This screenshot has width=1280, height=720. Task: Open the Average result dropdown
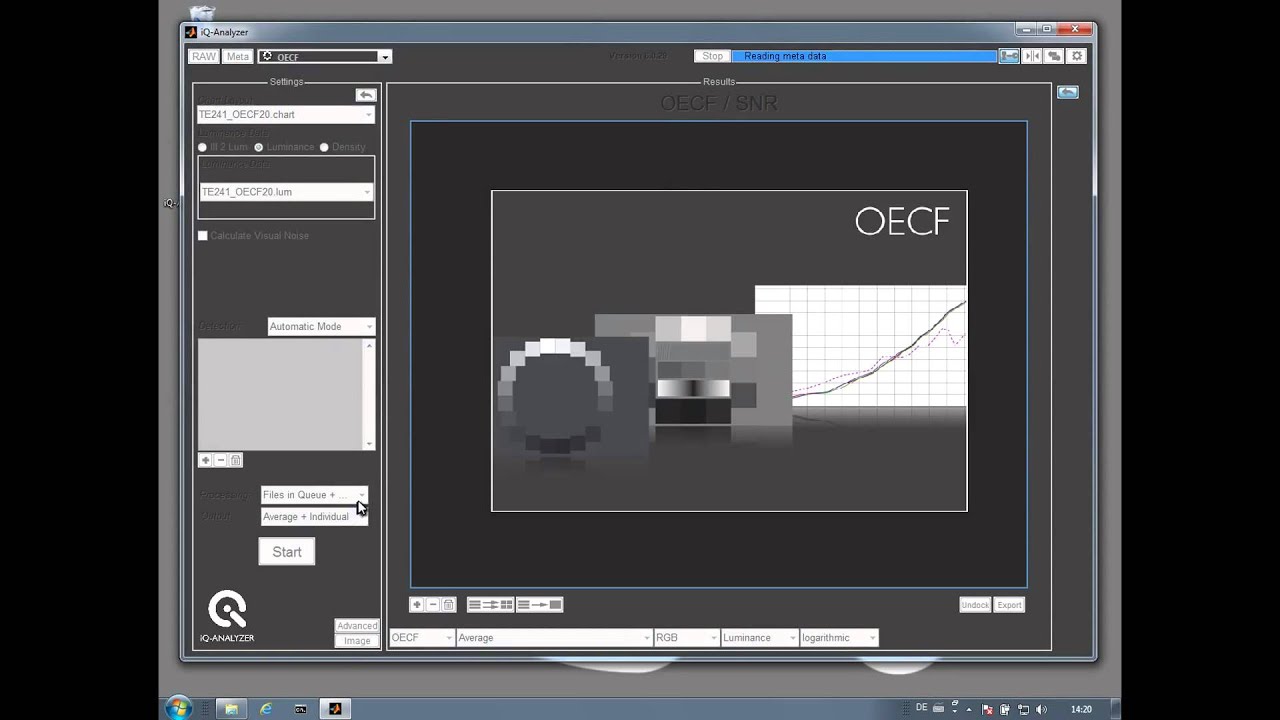(554, 638)
